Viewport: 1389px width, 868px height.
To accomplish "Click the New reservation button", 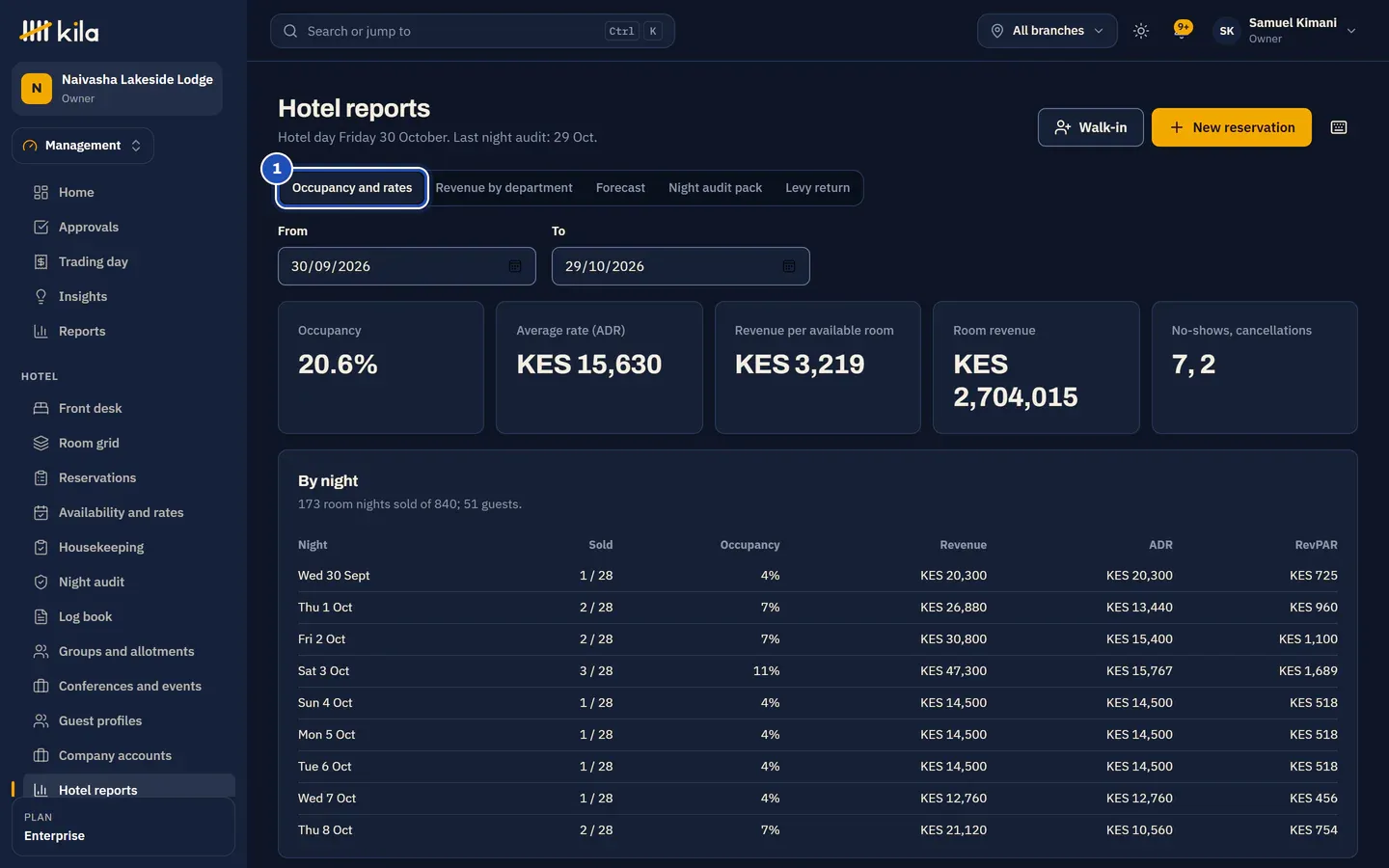I will pyautogui.click(x=1232, y=127).
